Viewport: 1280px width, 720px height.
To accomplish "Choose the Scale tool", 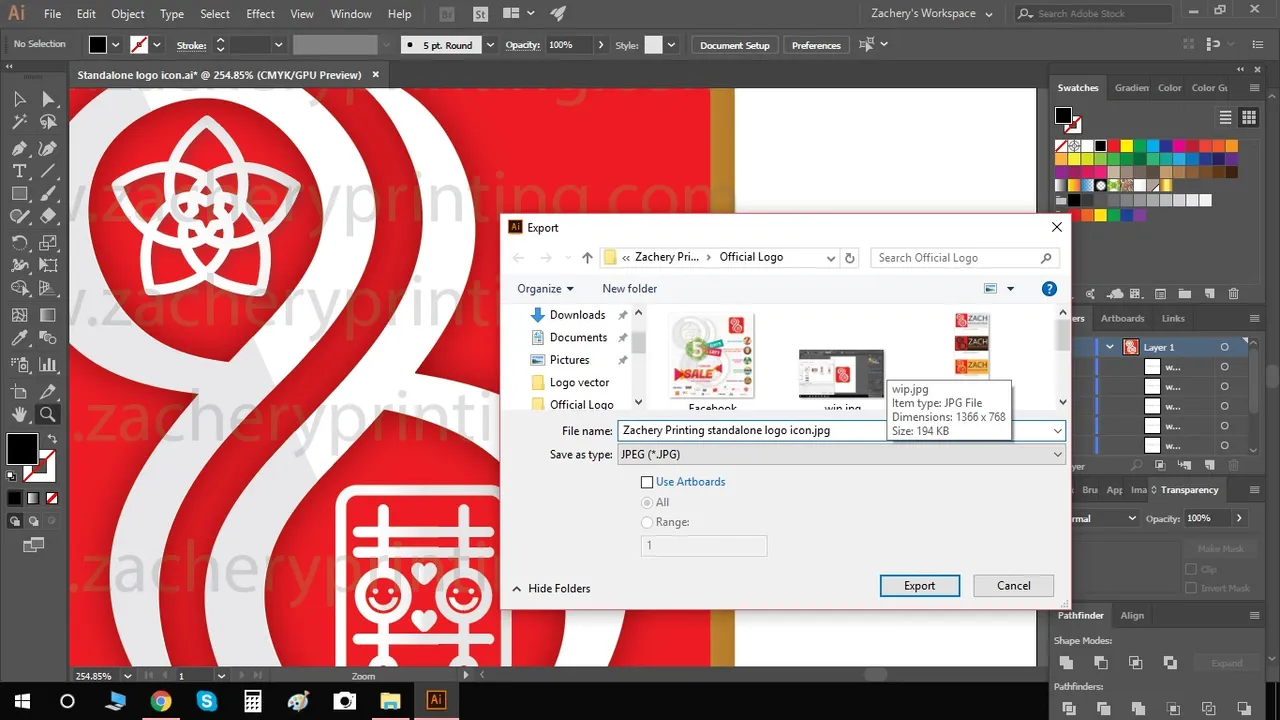I will pyautogui.click(x=48, y=243).
